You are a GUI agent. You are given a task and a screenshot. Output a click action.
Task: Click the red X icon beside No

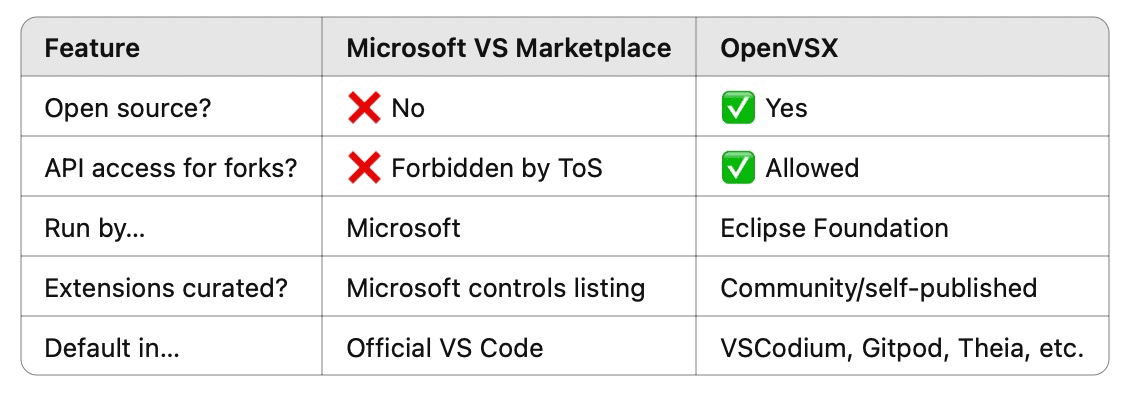point(364,108)
